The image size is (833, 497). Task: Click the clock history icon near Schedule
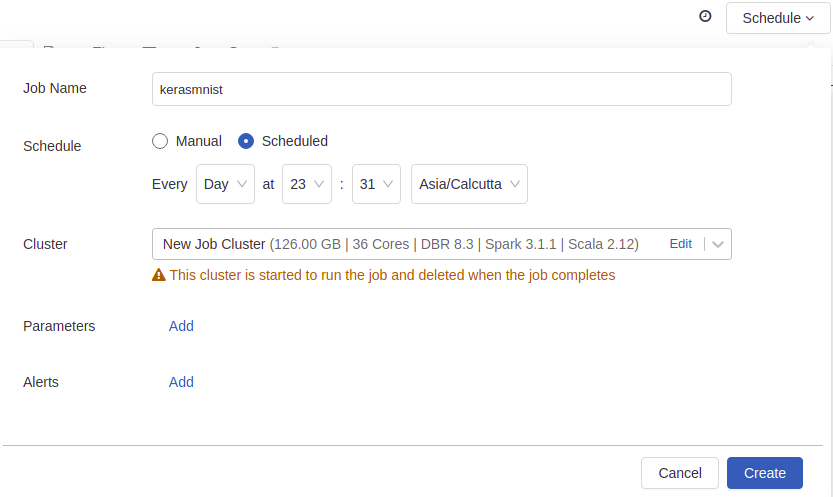(x=705, y=17)
